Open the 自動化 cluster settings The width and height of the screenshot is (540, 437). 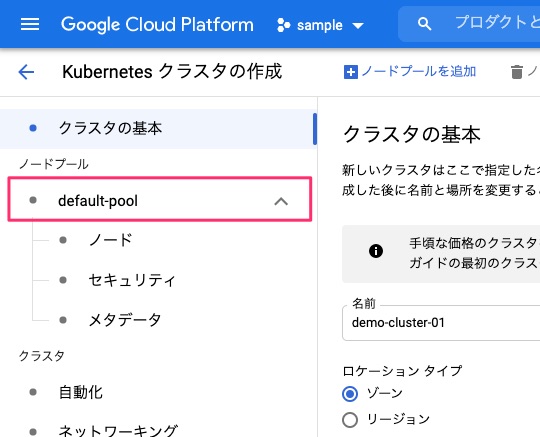point(81,392)
